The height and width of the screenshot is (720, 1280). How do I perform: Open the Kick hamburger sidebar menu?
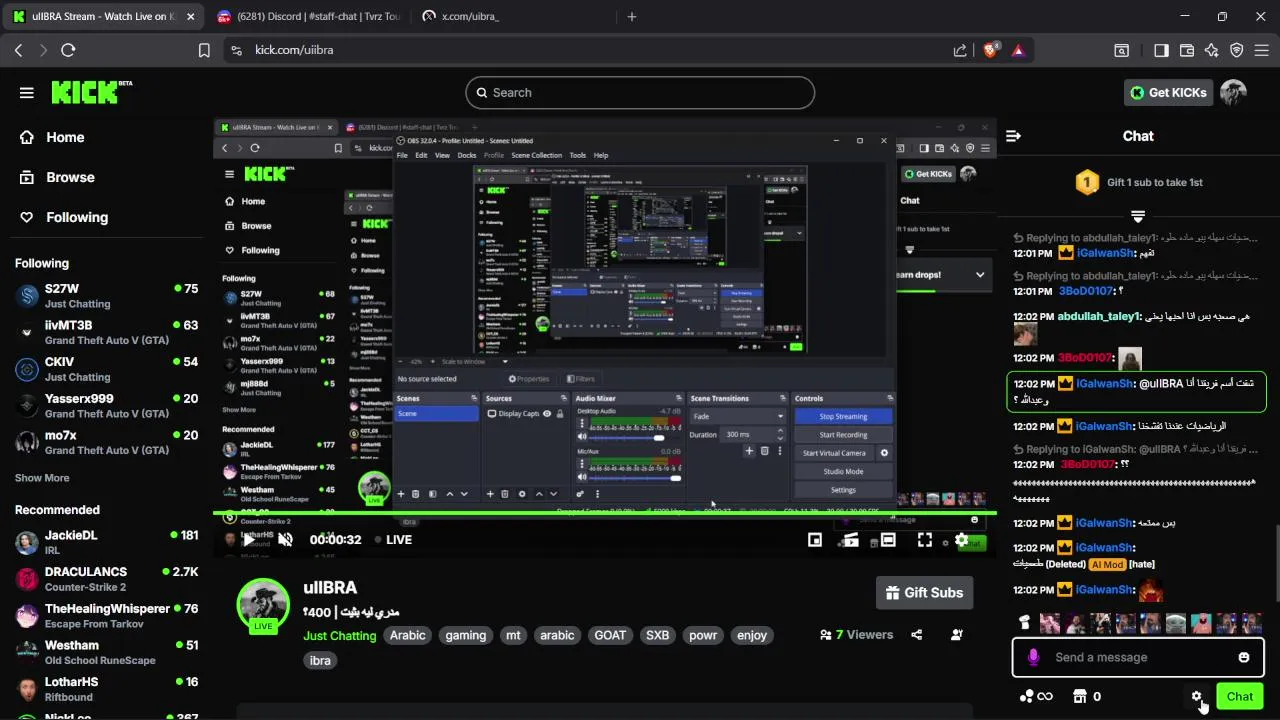[27, 93]
